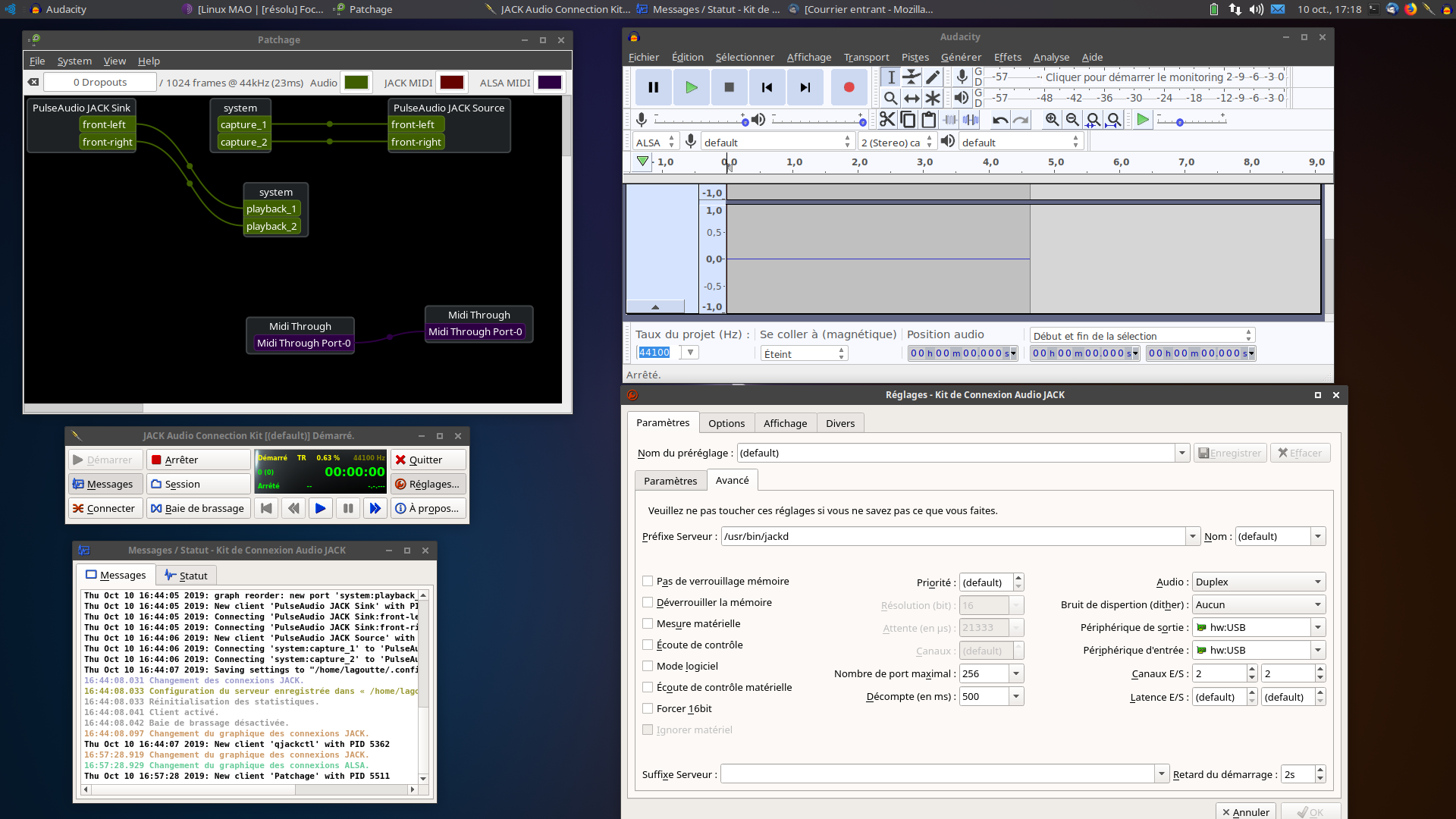Click the Audacity Pause button
Viewport: 1456px width, 819px height.
[x=653, y=87]
